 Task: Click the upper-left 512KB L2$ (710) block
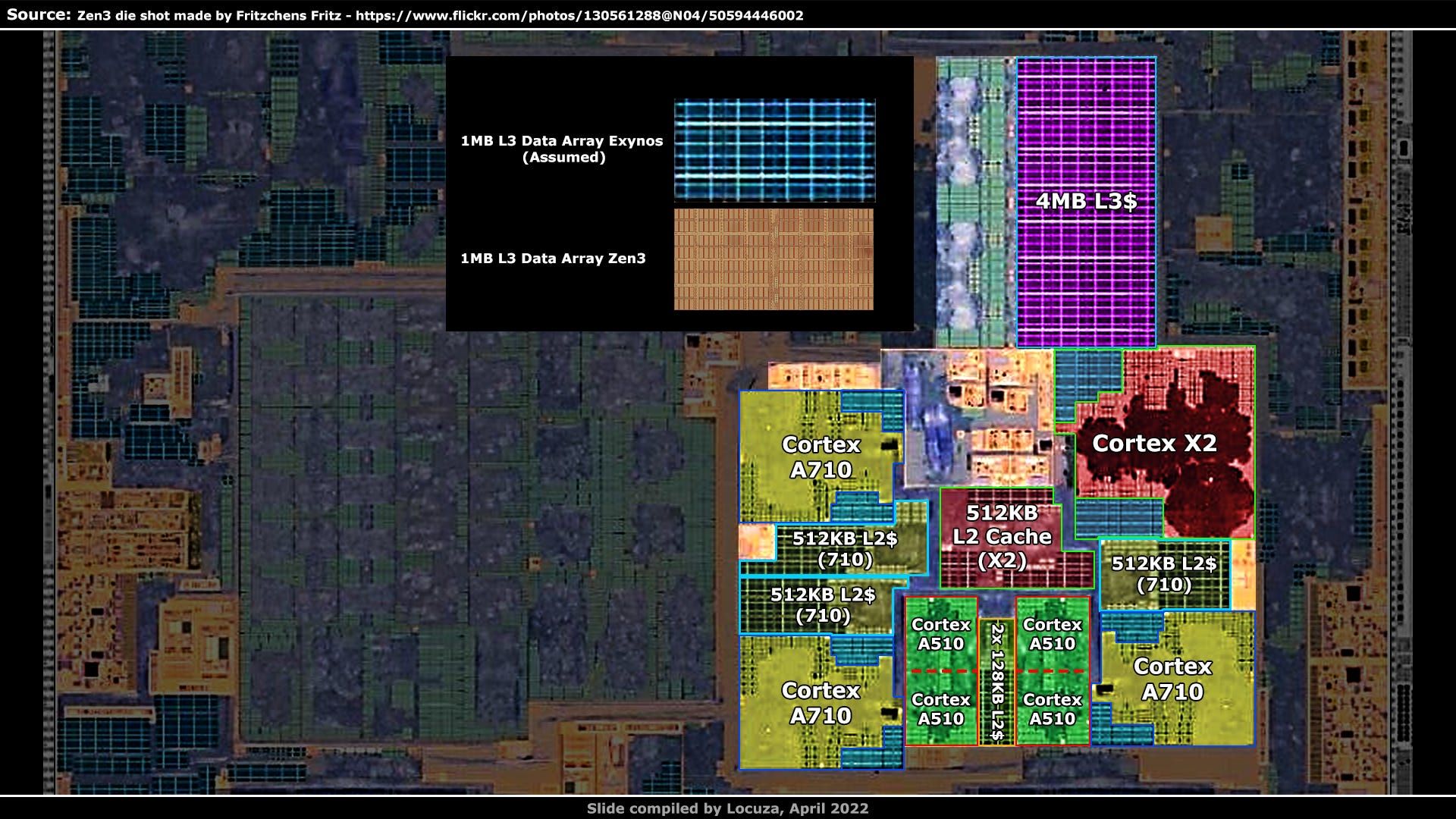pos(845,549)
